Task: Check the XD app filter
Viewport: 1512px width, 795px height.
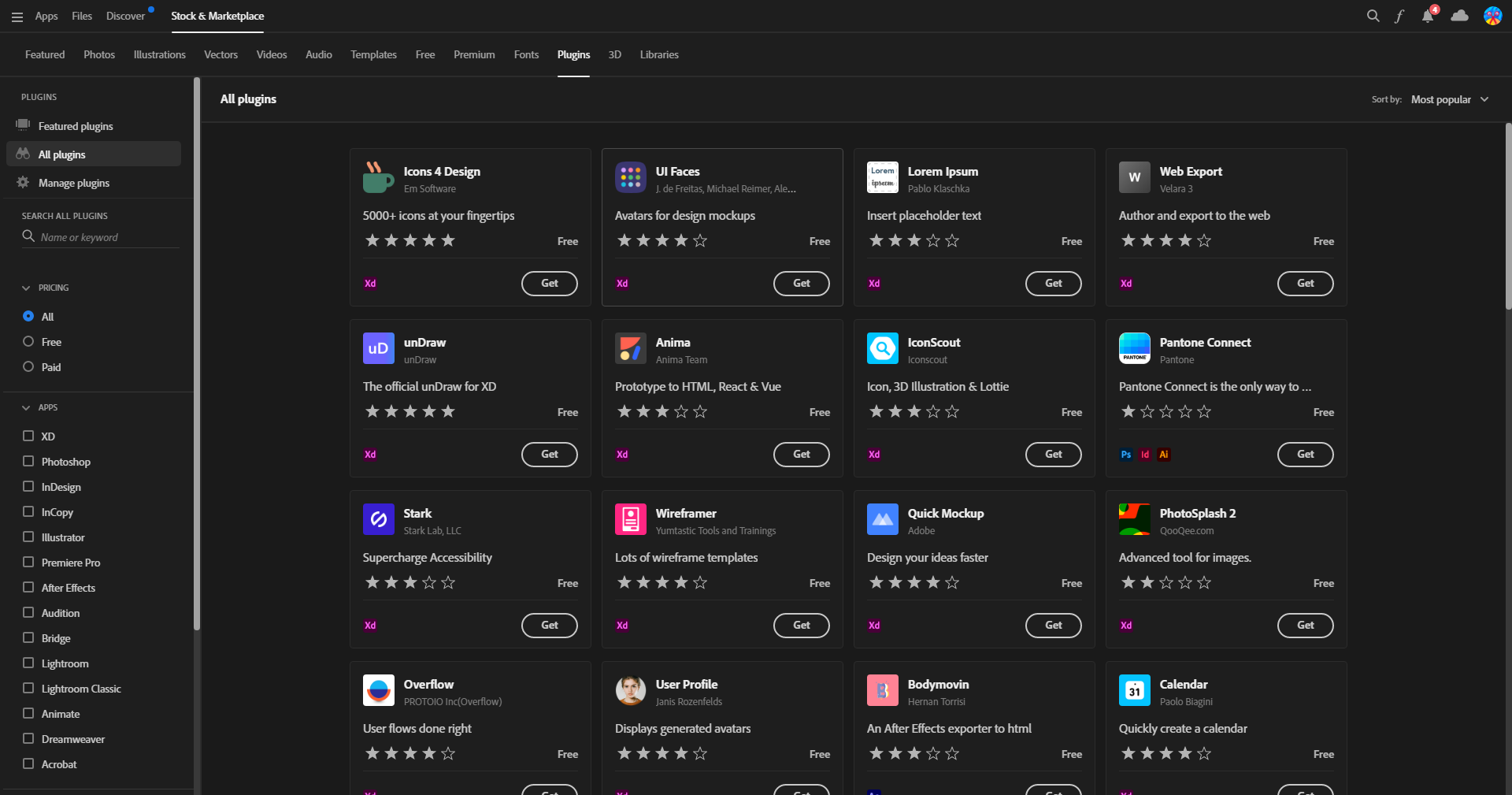Action: point(28,436)
